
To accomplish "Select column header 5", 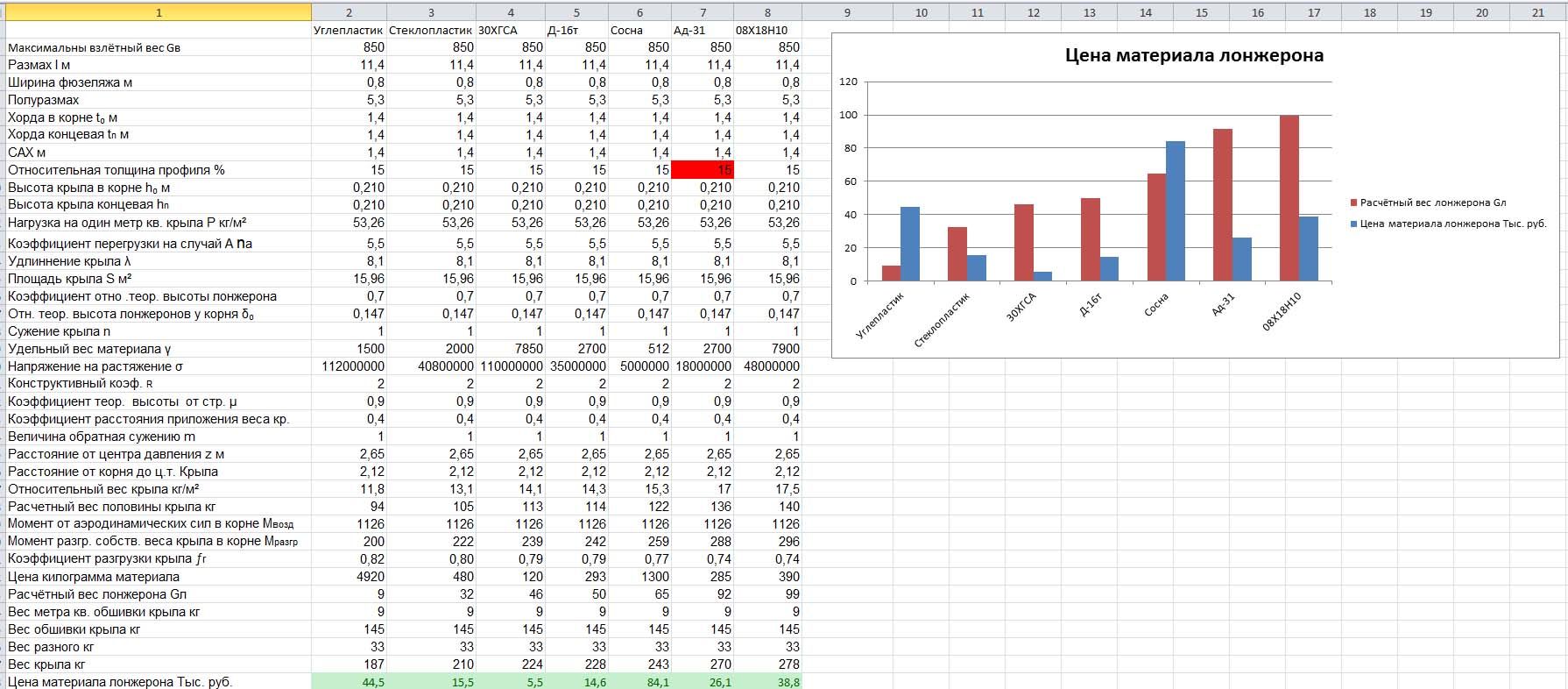I will [576, 12].
